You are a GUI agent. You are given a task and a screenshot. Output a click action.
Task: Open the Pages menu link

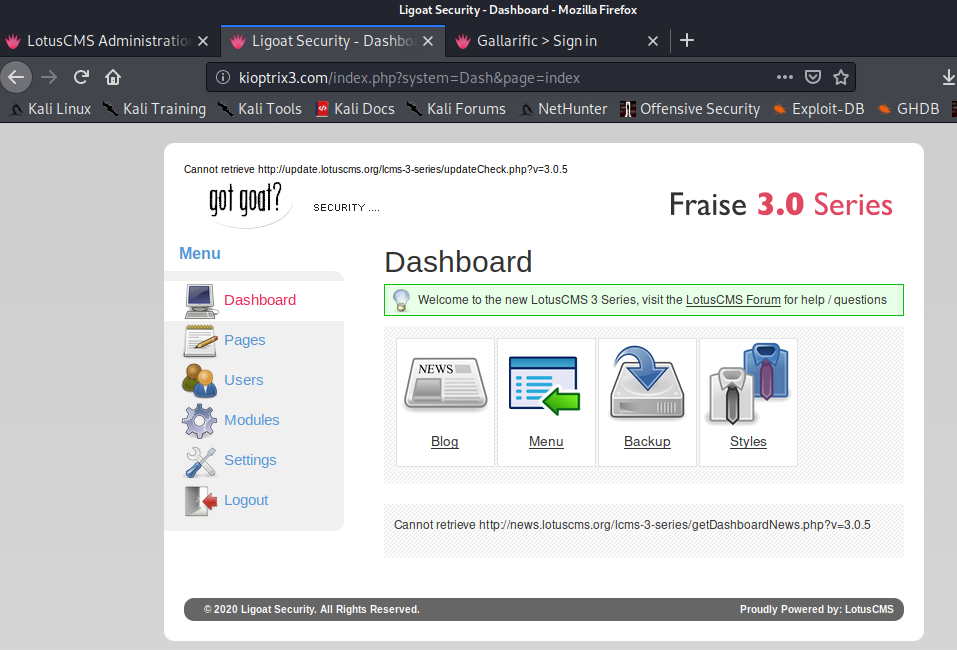click(245, 340)
